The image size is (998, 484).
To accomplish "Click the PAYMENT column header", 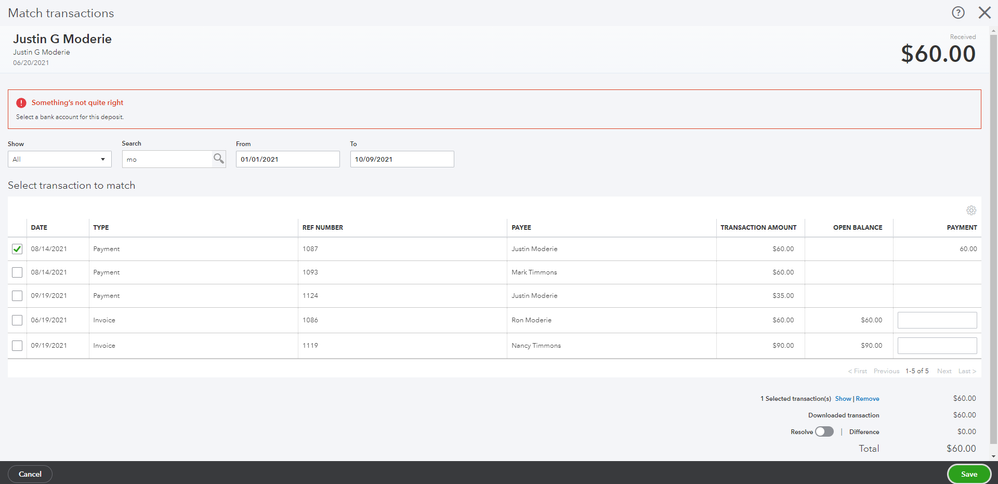I will click(963, 227).
